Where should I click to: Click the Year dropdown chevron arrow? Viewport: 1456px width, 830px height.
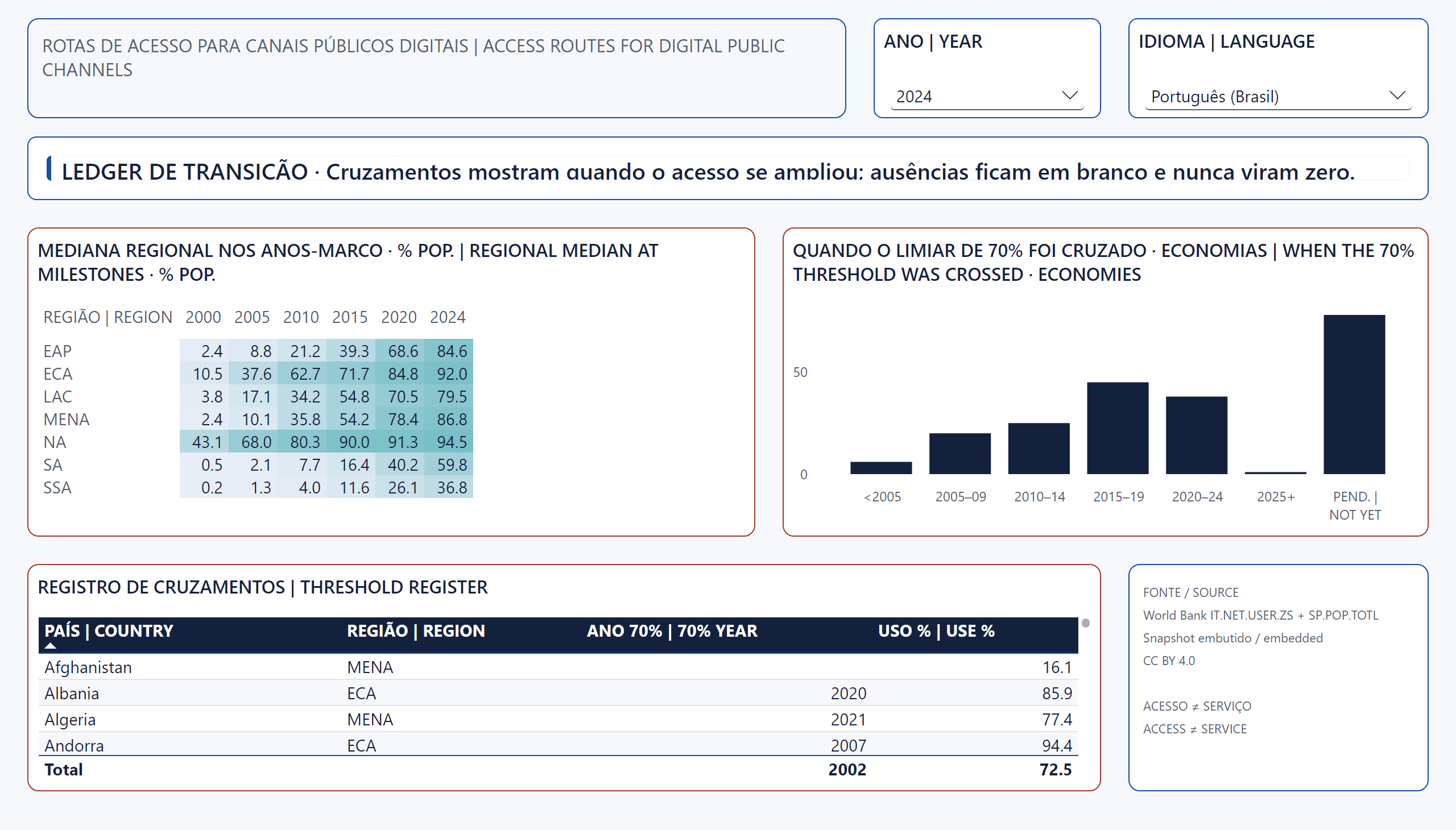tap(1069, 95)
